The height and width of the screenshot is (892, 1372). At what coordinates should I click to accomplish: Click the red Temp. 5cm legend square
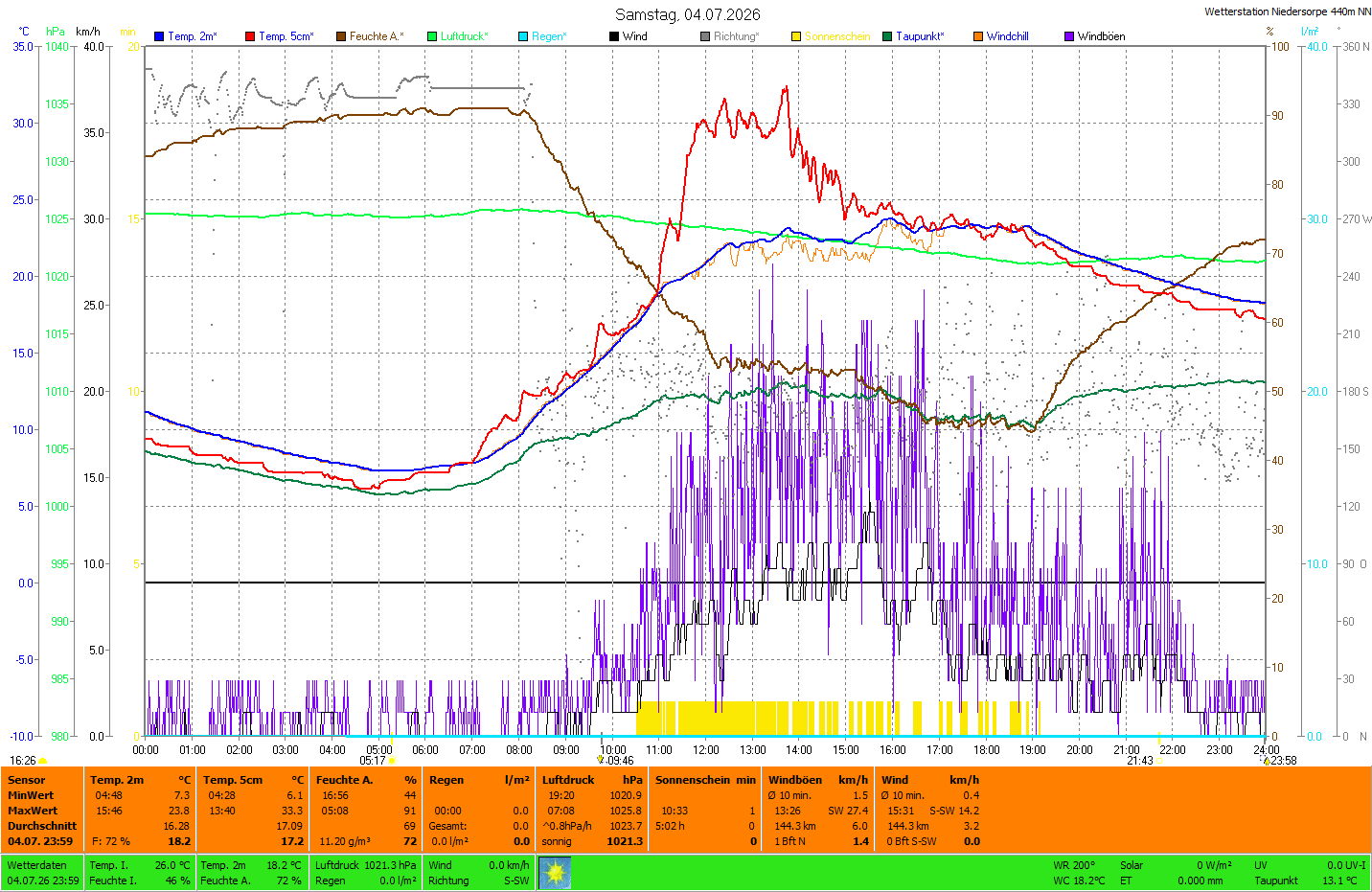pyautogui.click(x=250, y=36)
